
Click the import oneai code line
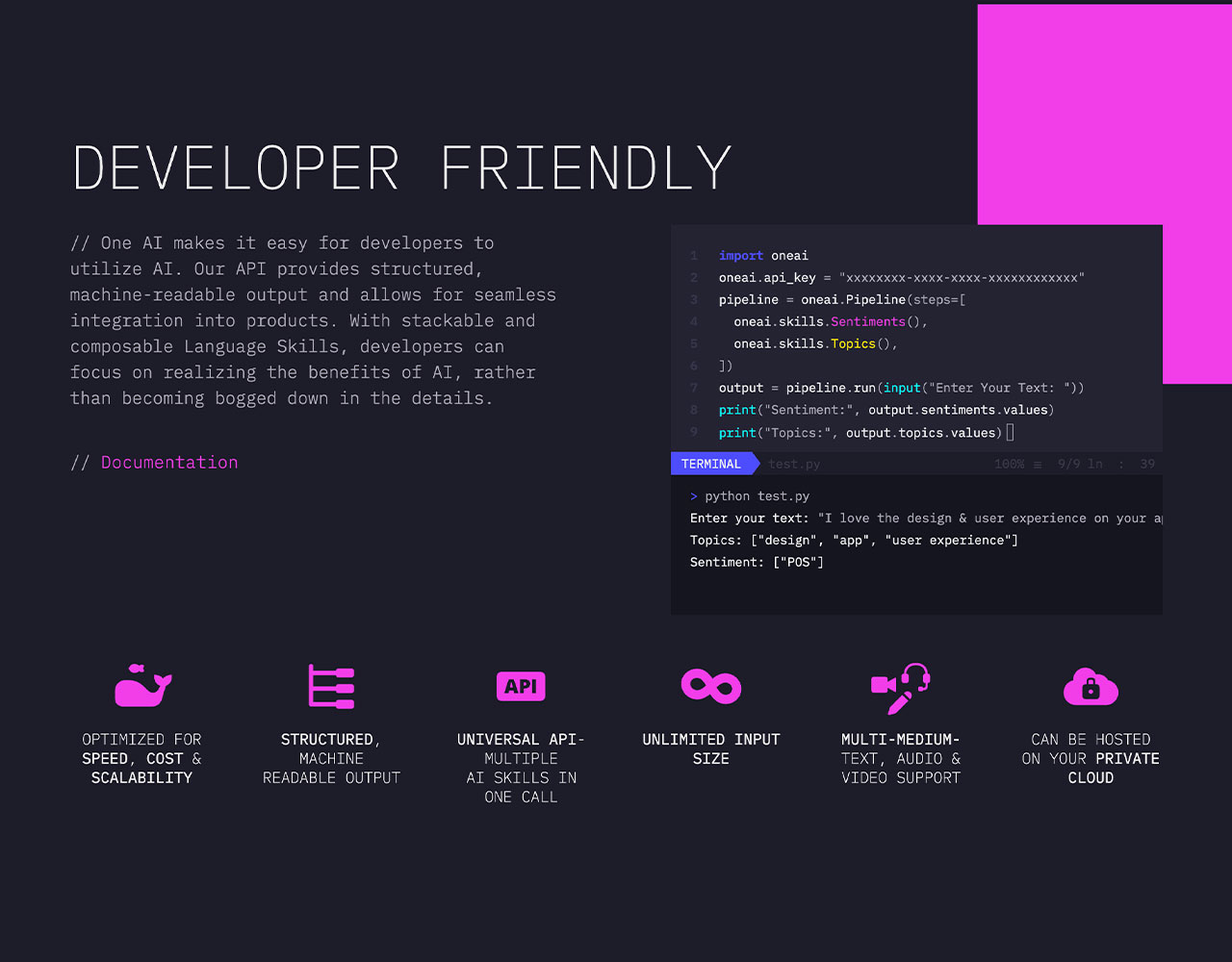(763, 256)
